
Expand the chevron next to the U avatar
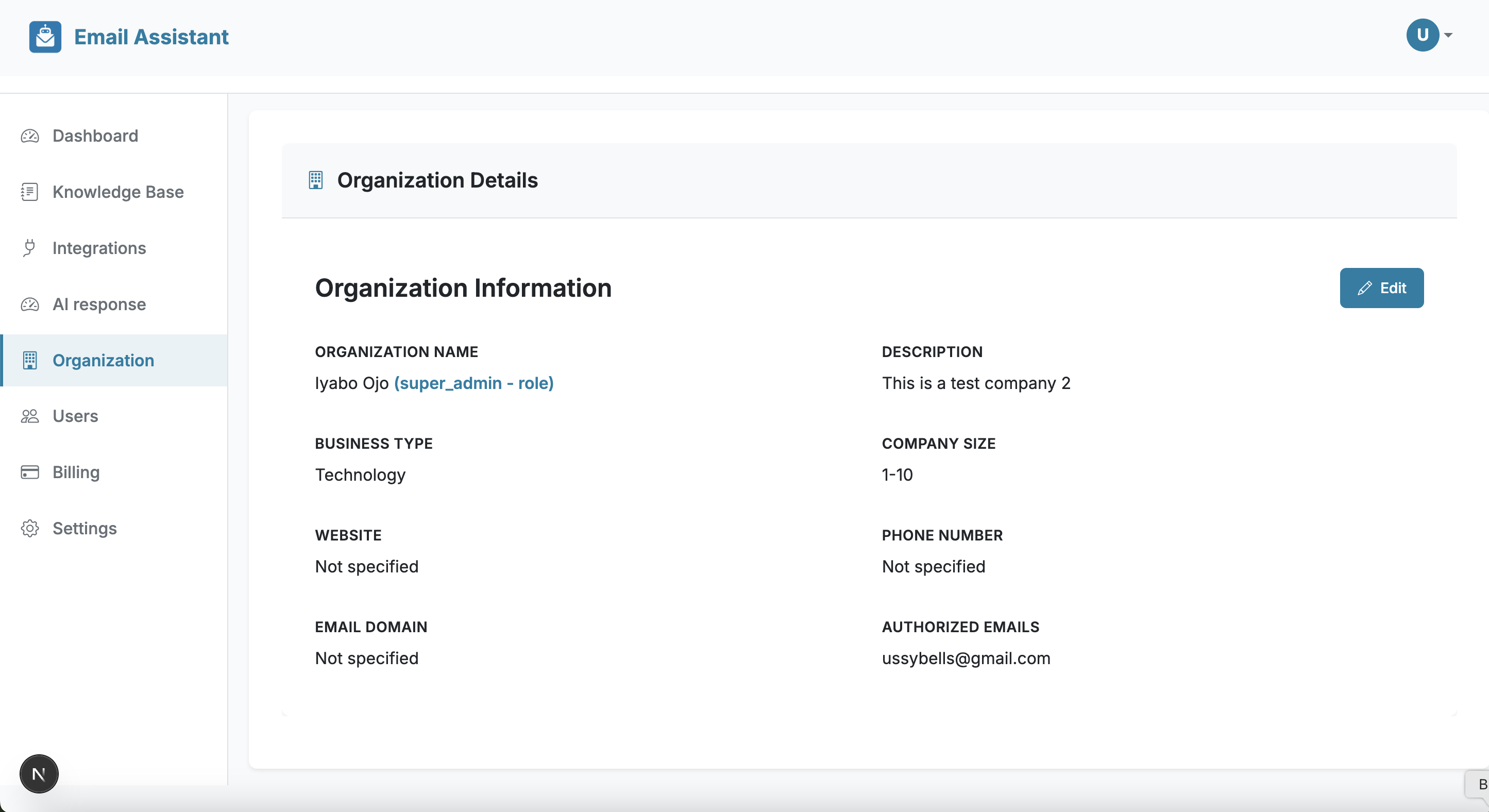[1448, 35]
